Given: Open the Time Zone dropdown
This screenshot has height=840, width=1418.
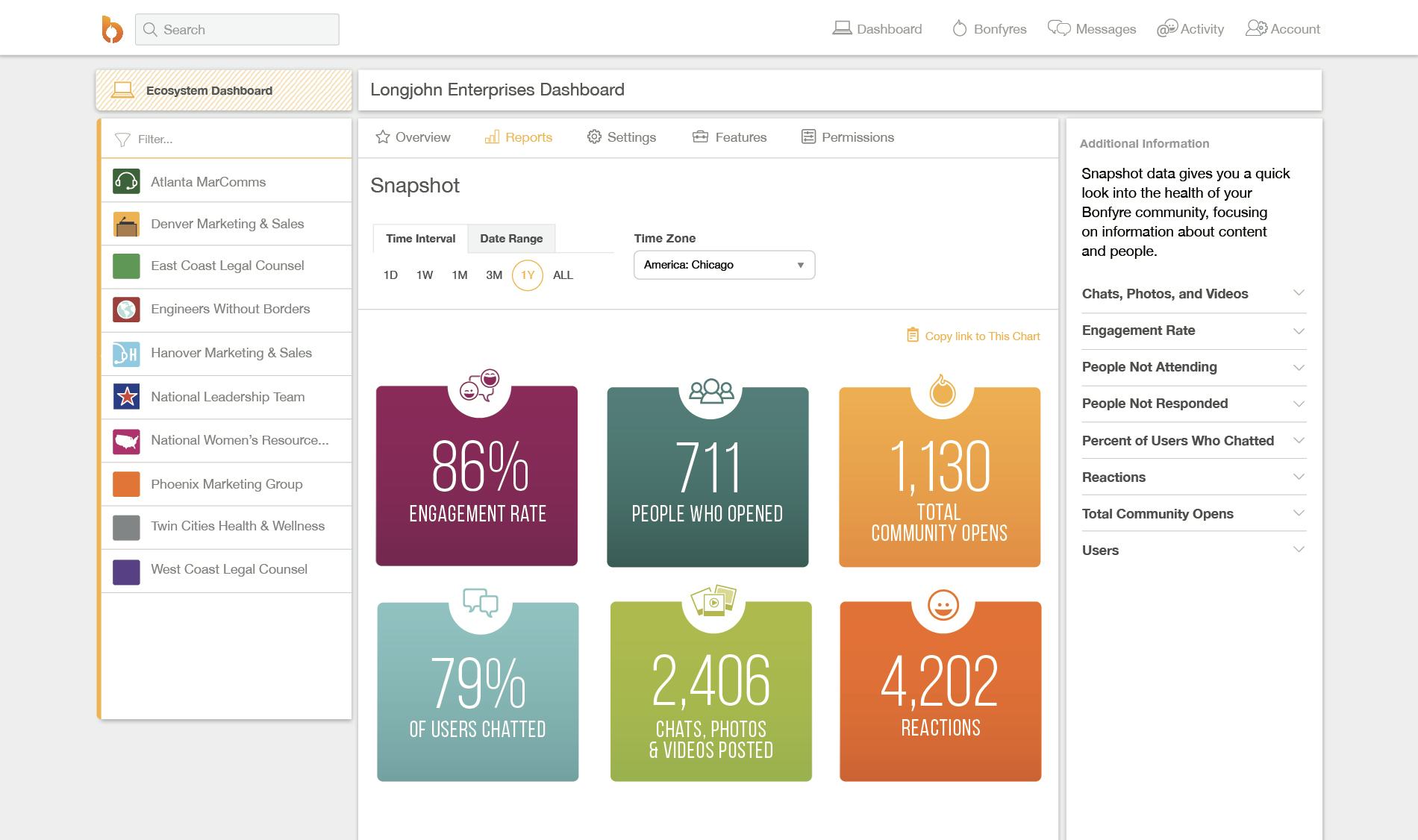Looking at the screenshot, I should pyautogui.click(x=724, y=265).
